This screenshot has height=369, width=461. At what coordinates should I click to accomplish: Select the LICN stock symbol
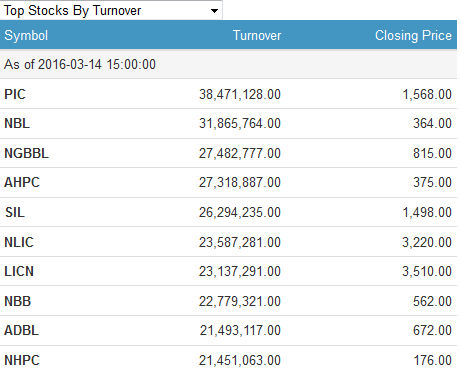pyautogui.click(x=19, y=271)
